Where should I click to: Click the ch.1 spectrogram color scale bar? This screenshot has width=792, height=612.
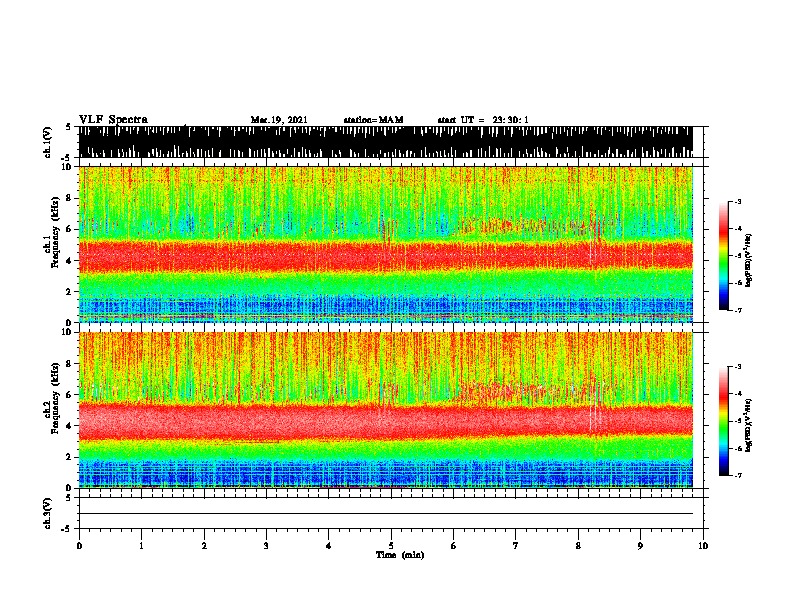coord(724,256)
